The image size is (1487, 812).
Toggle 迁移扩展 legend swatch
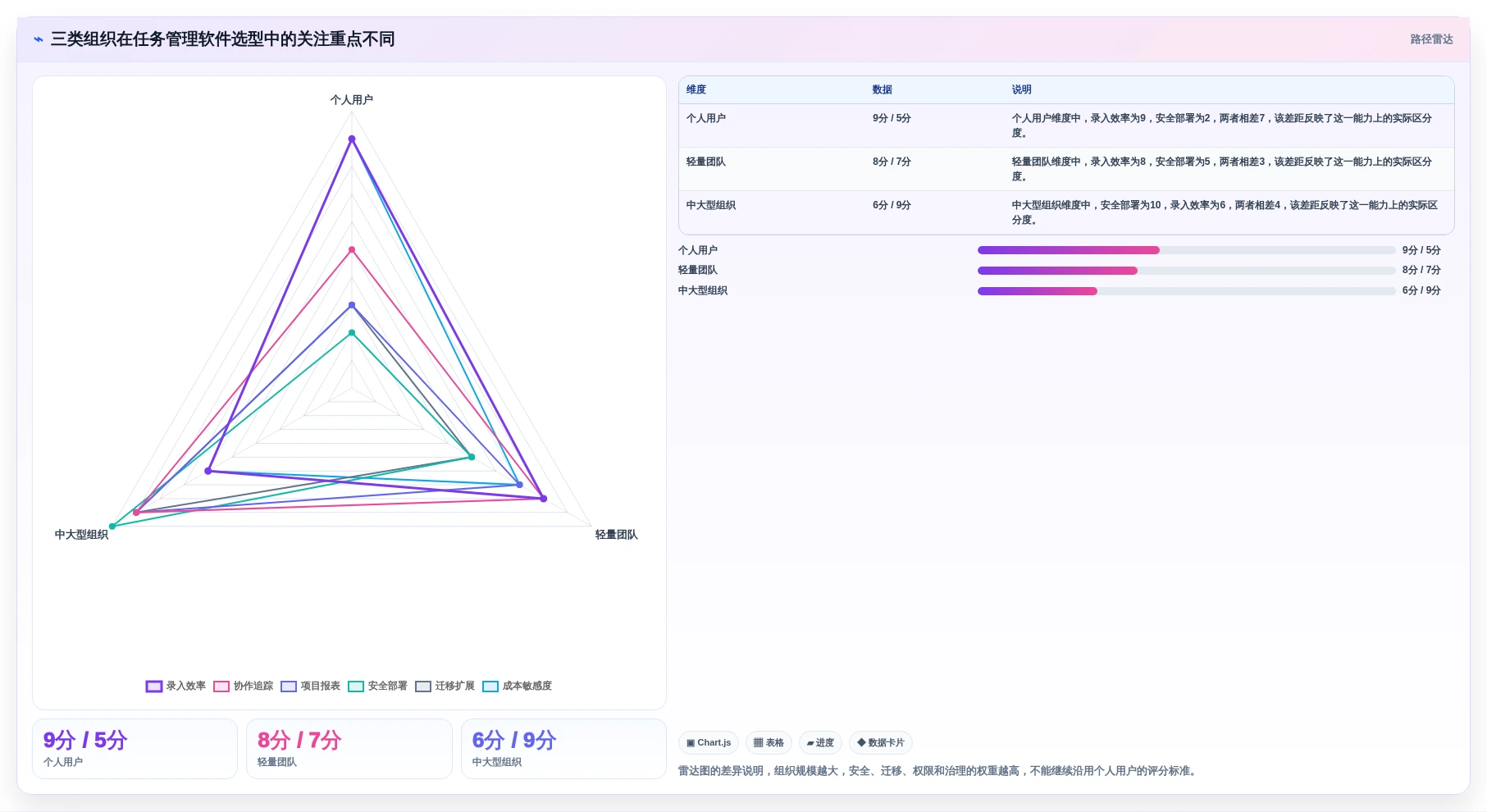423,687
